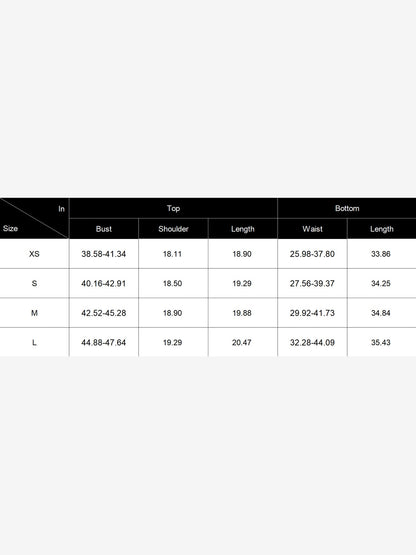Click the Bottom Length column header
The width and height of the screenshot is (416, 555).
click(x=382, y=229)
